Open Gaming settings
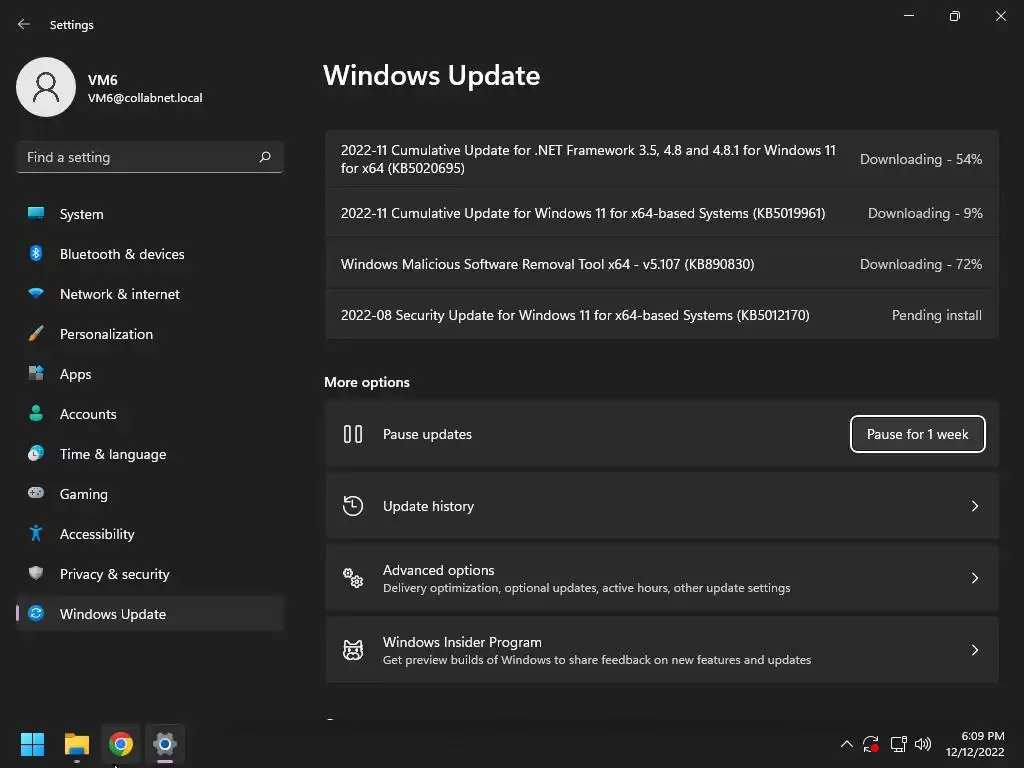 point(150,494)
